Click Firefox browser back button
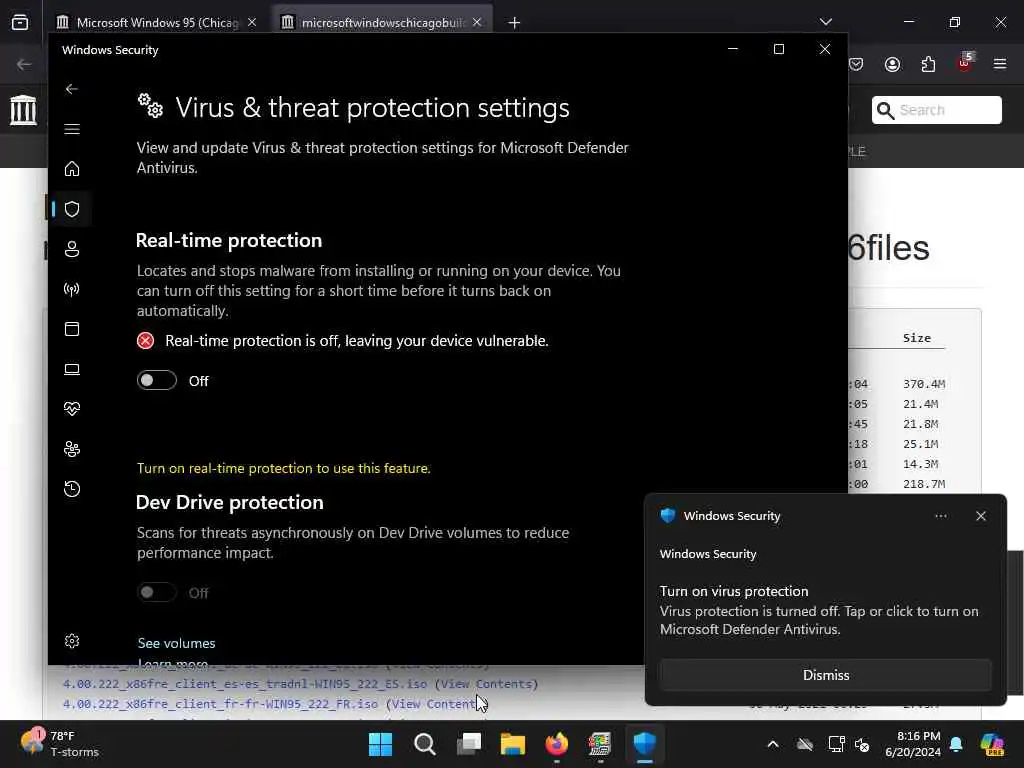 click(x=24, y=64)
